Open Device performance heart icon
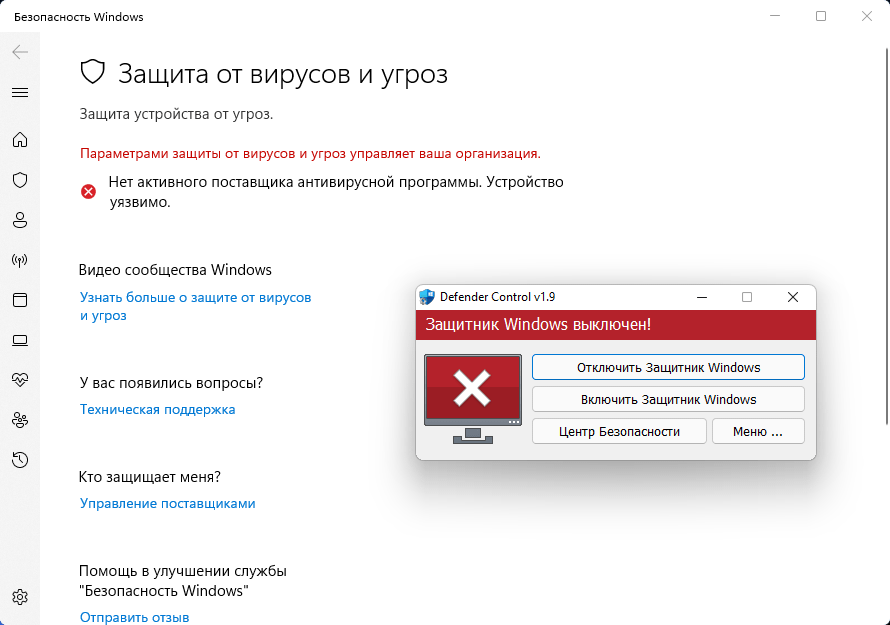The height and width of the screenshot is (625, 890). click(x=20, y=380)
